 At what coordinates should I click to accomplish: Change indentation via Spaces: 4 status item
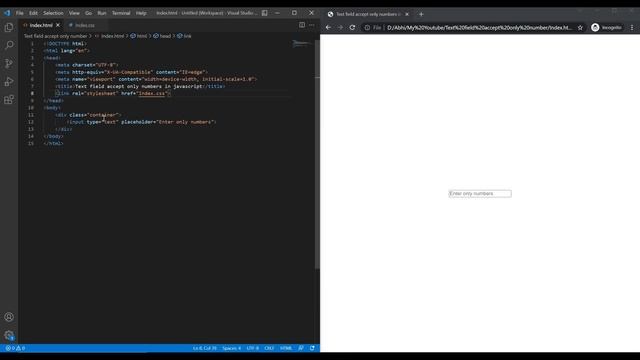tap(231, 348)
